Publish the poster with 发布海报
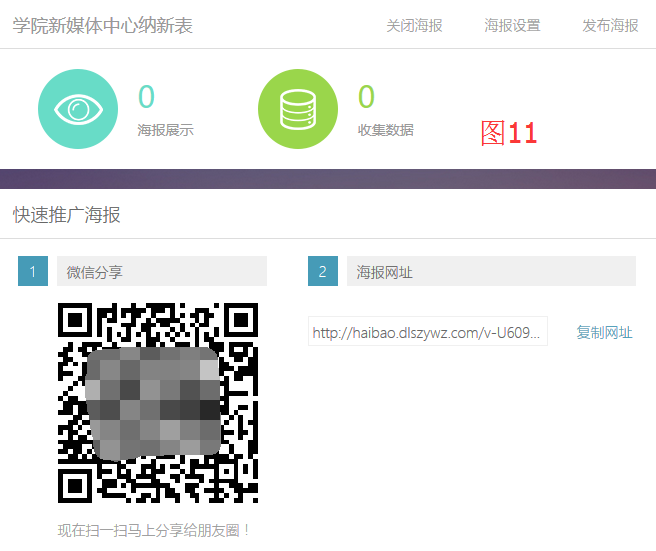This screenshot has height=551, width=656. (610, 25)
